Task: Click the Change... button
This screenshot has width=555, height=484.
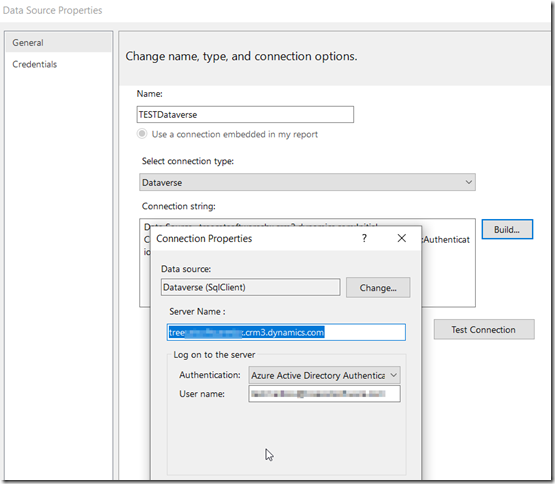Action: coord(378,287)
